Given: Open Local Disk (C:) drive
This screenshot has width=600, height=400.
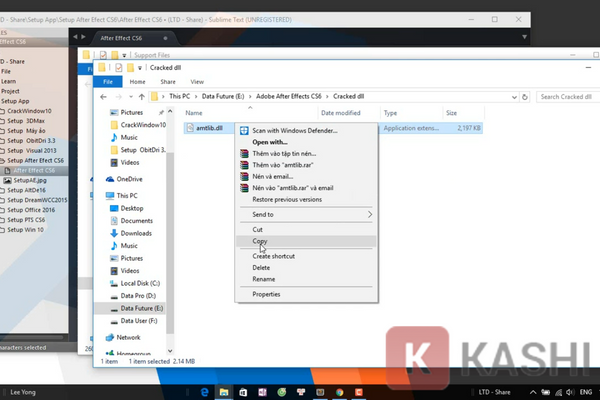Looking at the screenshot, I should 142,284.
